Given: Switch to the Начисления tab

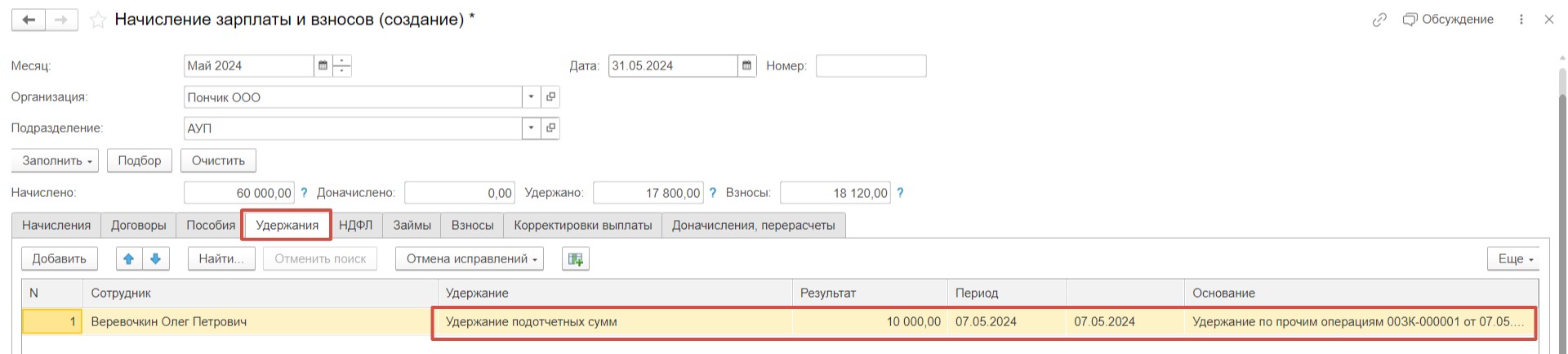Looking at the screenshot, I should (x=56, y=225).
